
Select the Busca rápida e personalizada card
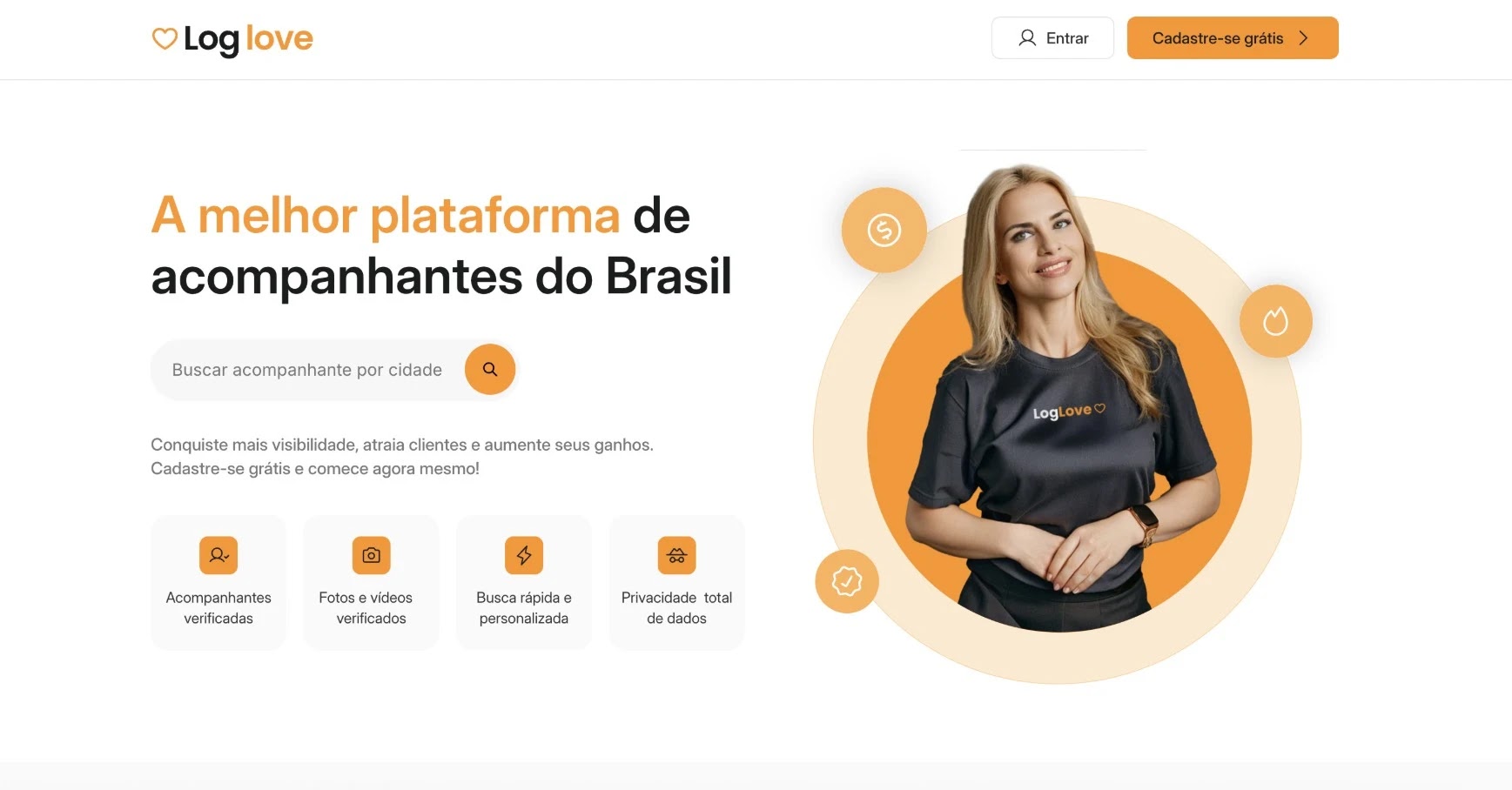(x=524, y=582)
